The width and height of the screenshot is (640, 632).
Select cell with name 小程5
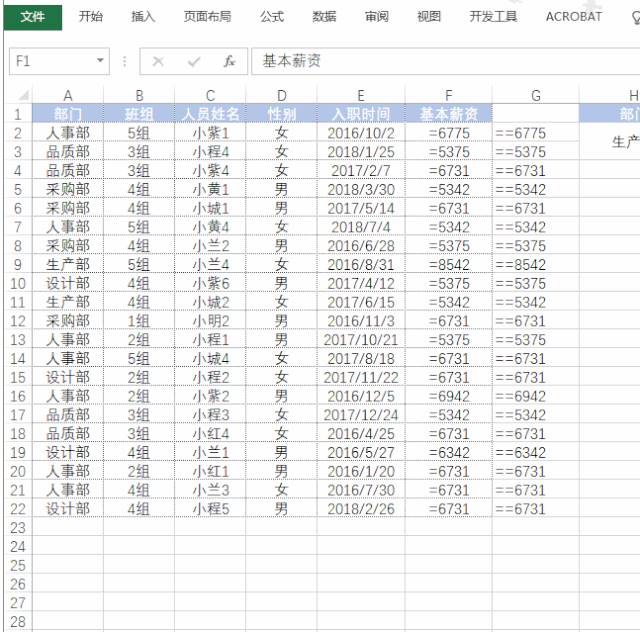coord(210,508)
